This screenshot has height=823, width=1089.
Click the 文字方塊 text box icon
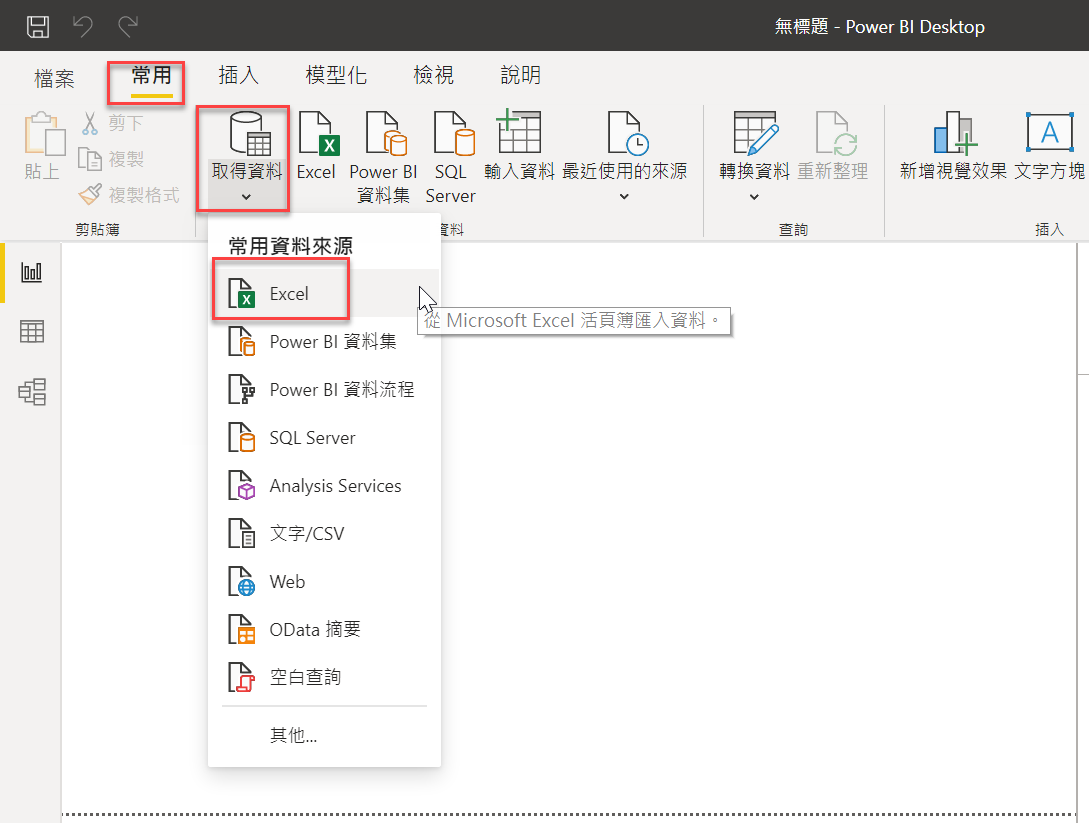coord(1050,132)
